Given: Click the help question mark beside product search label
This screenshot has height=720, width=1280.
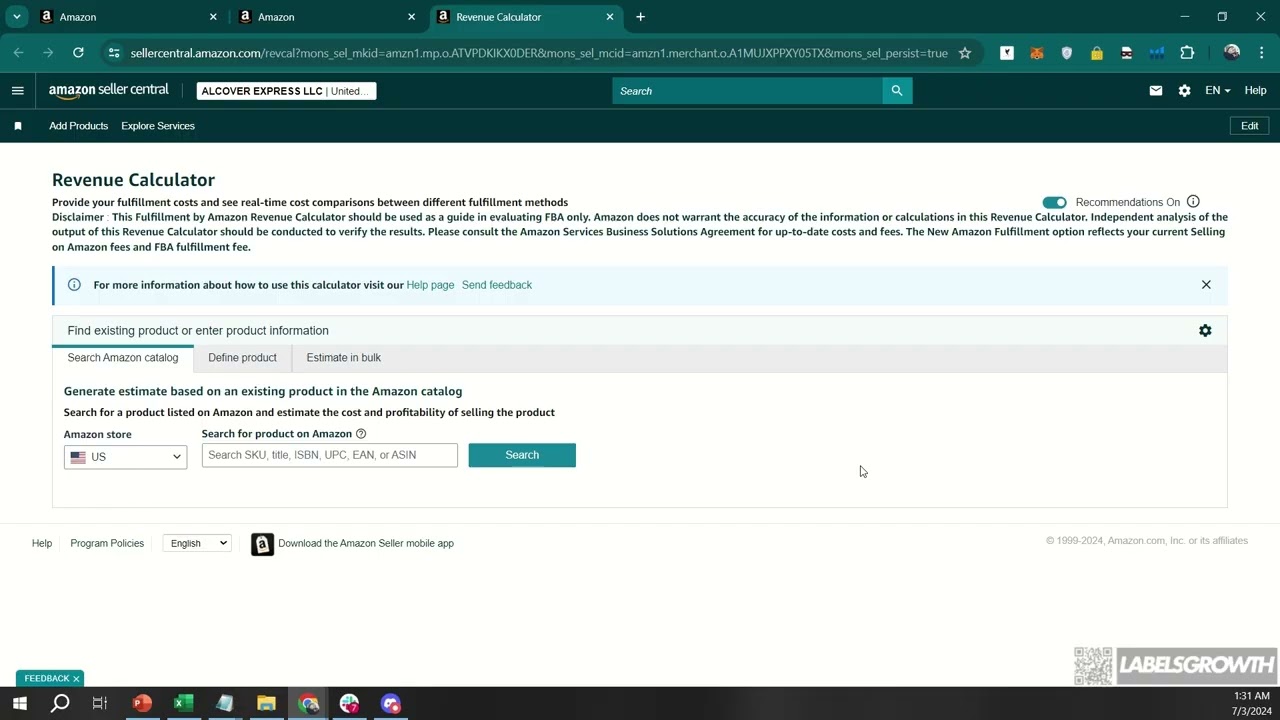Looking at the screenshot, I should [360, 433].
